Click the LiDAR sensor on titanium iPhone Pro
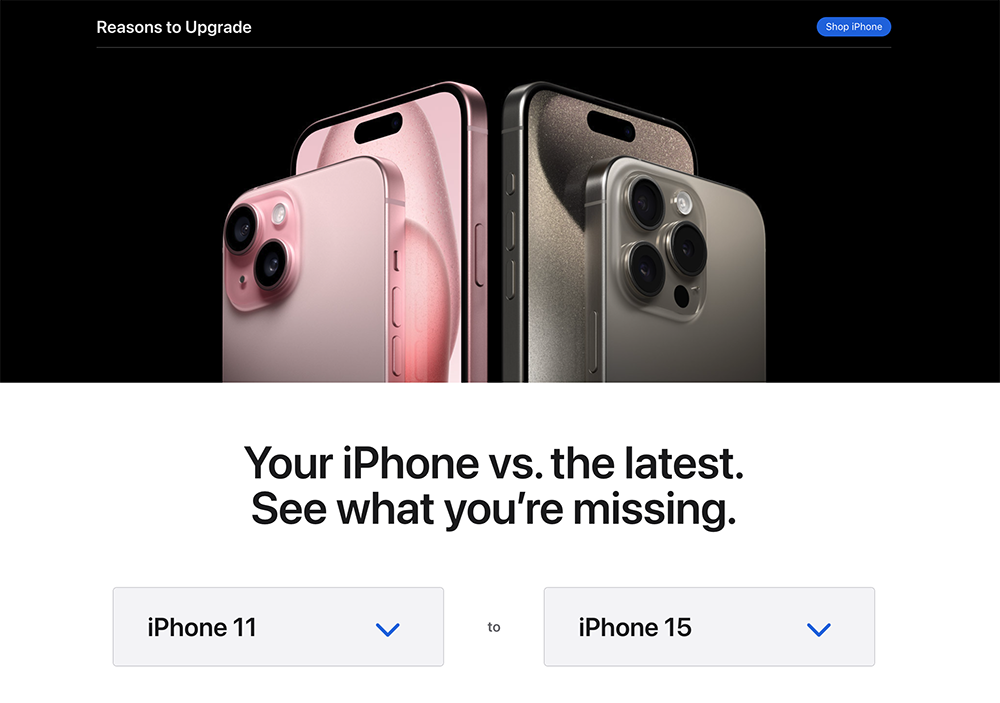The height and width of the screenshot is (703, 1000). click(x=682, y=296)
